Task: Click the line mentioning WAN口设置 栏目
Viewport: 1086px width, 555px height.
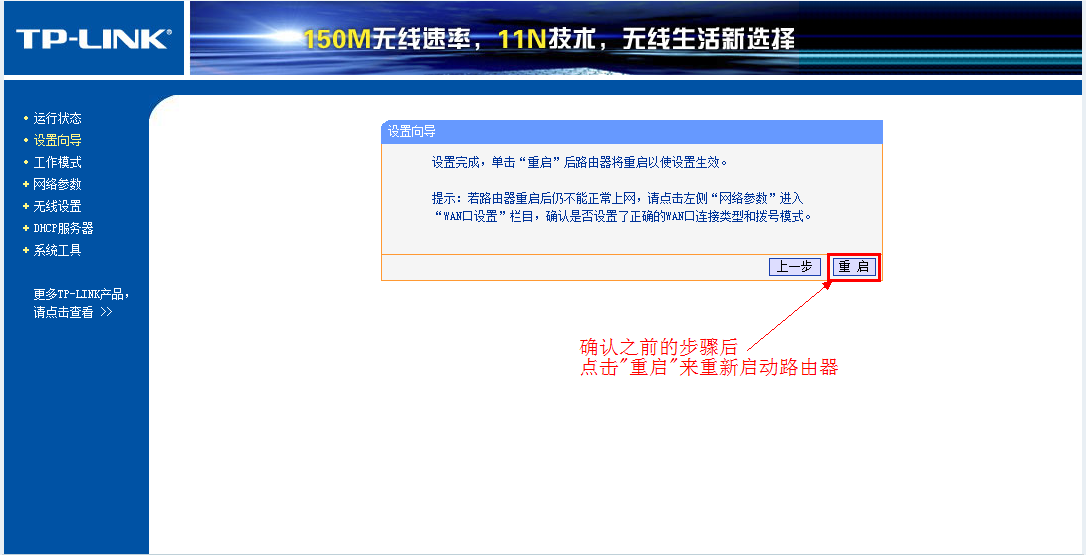Action: pos(623,216)
